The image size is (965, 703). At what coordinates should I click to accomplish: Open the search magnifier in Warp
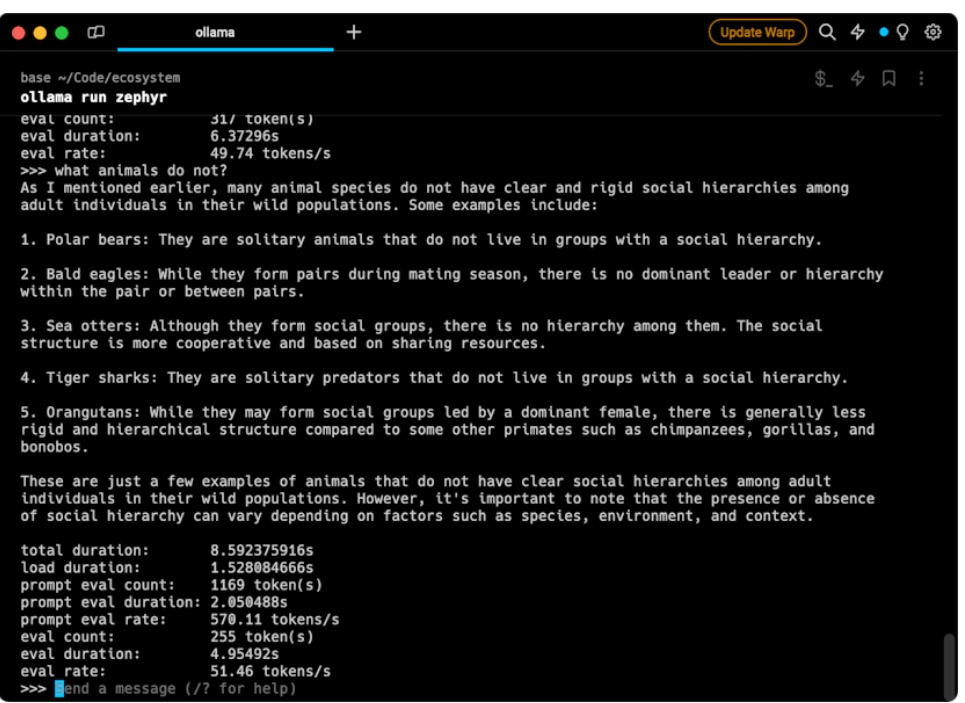[827, 32]
